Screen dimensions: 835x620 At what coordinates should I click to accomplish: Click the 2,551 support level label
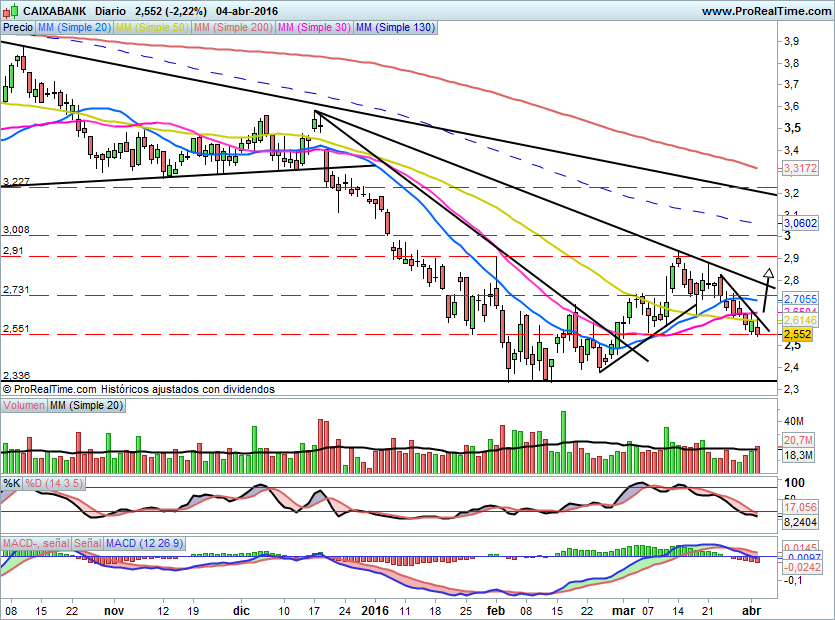click(x=16, y=329)
